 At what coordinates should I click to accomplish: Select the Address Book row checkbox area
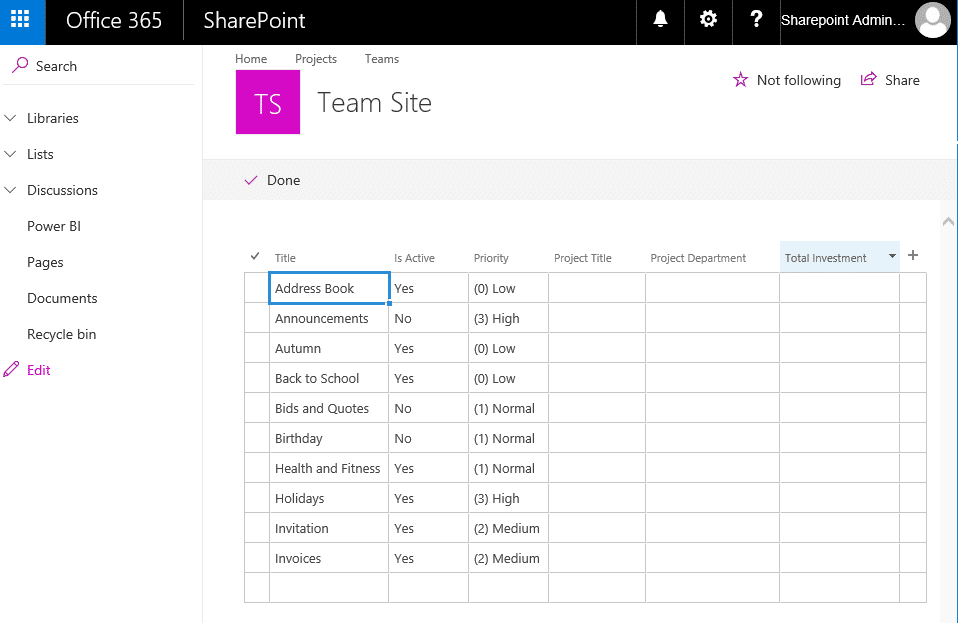(256, 288)
